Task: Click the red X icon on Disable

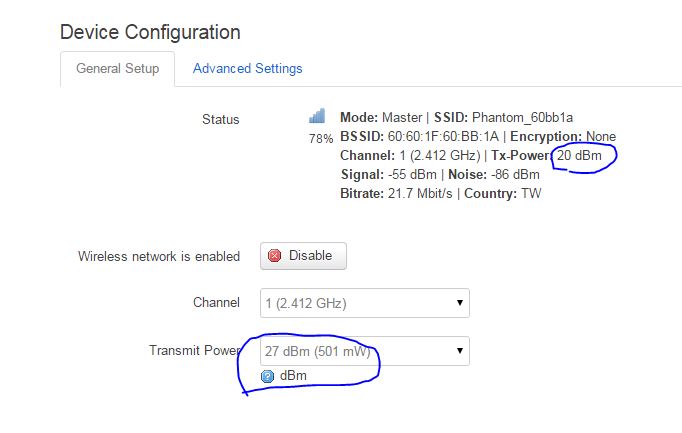Action: [x=274, y=256]
